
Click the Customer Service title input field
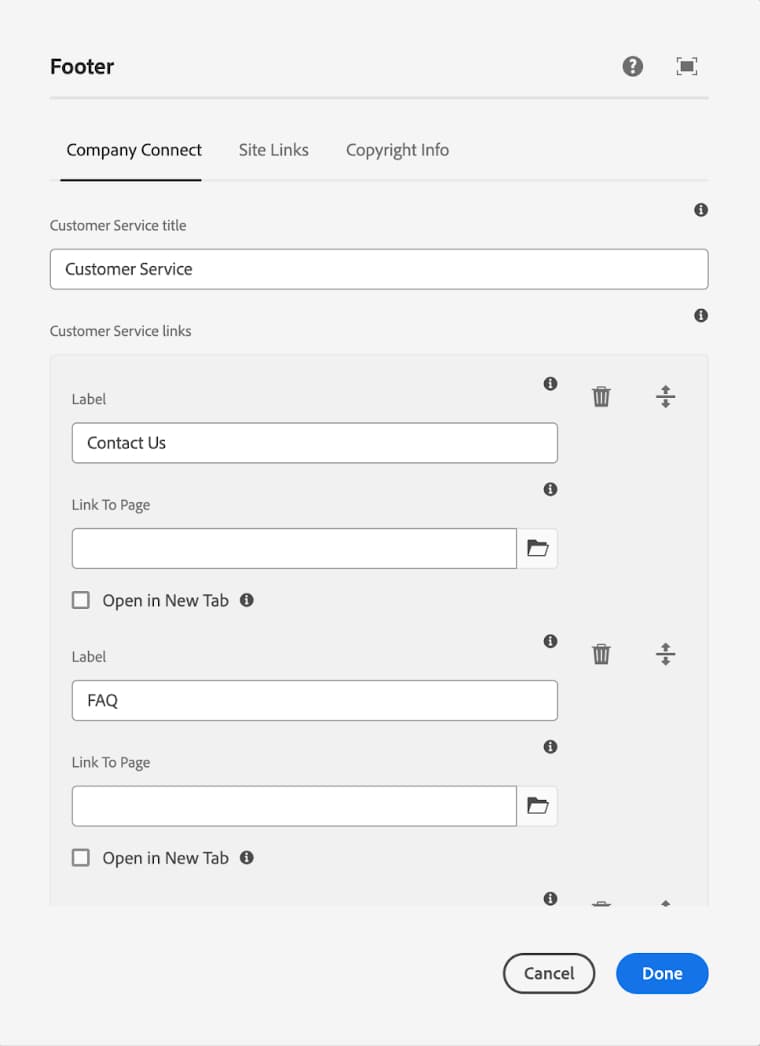click(x=379, y=269)
